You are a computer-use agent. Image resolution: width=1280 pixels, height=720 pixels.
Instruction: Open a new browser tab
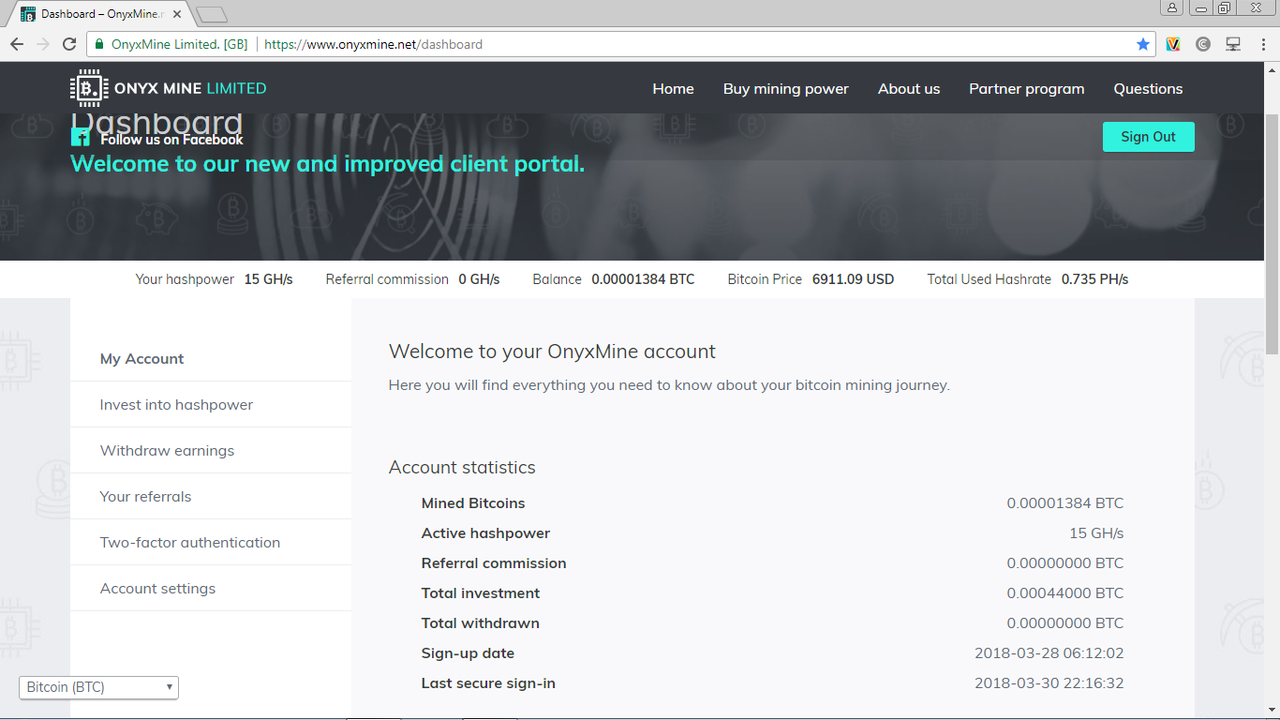pyautogui.click(x=212, y=15)
